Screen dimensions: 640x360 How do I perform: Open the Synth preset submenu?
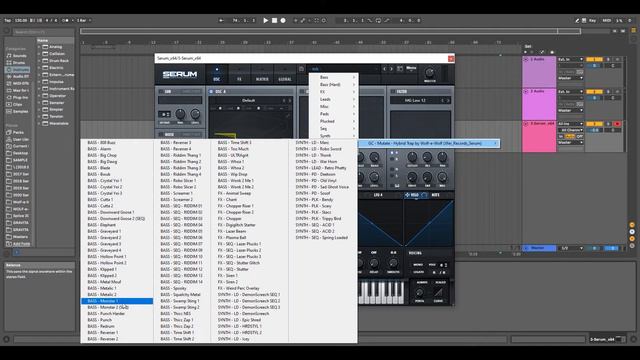(x=333, y=136)
